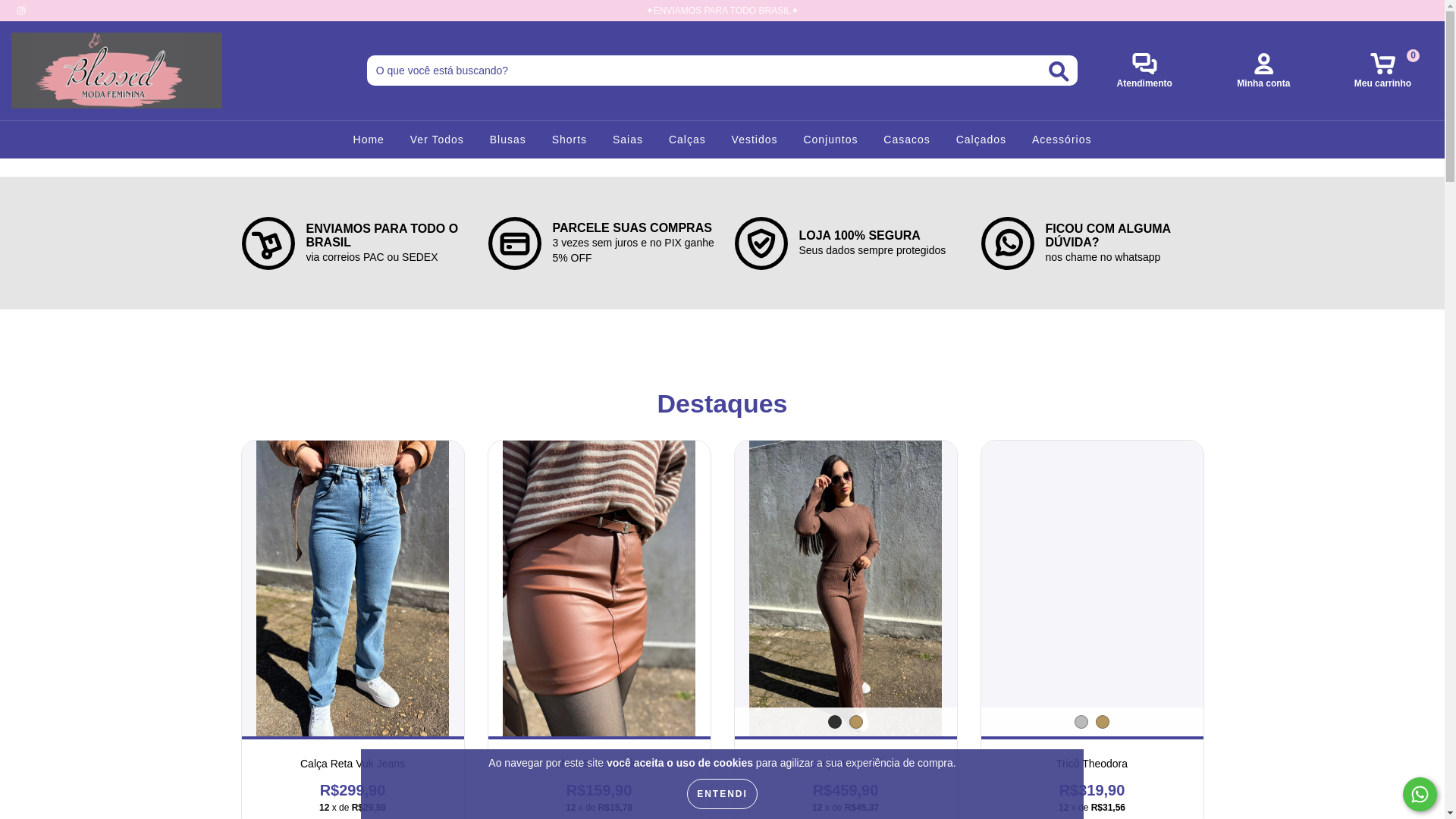Click the Atendimento label
The image size is (1456, 819).
(1144, 83)
